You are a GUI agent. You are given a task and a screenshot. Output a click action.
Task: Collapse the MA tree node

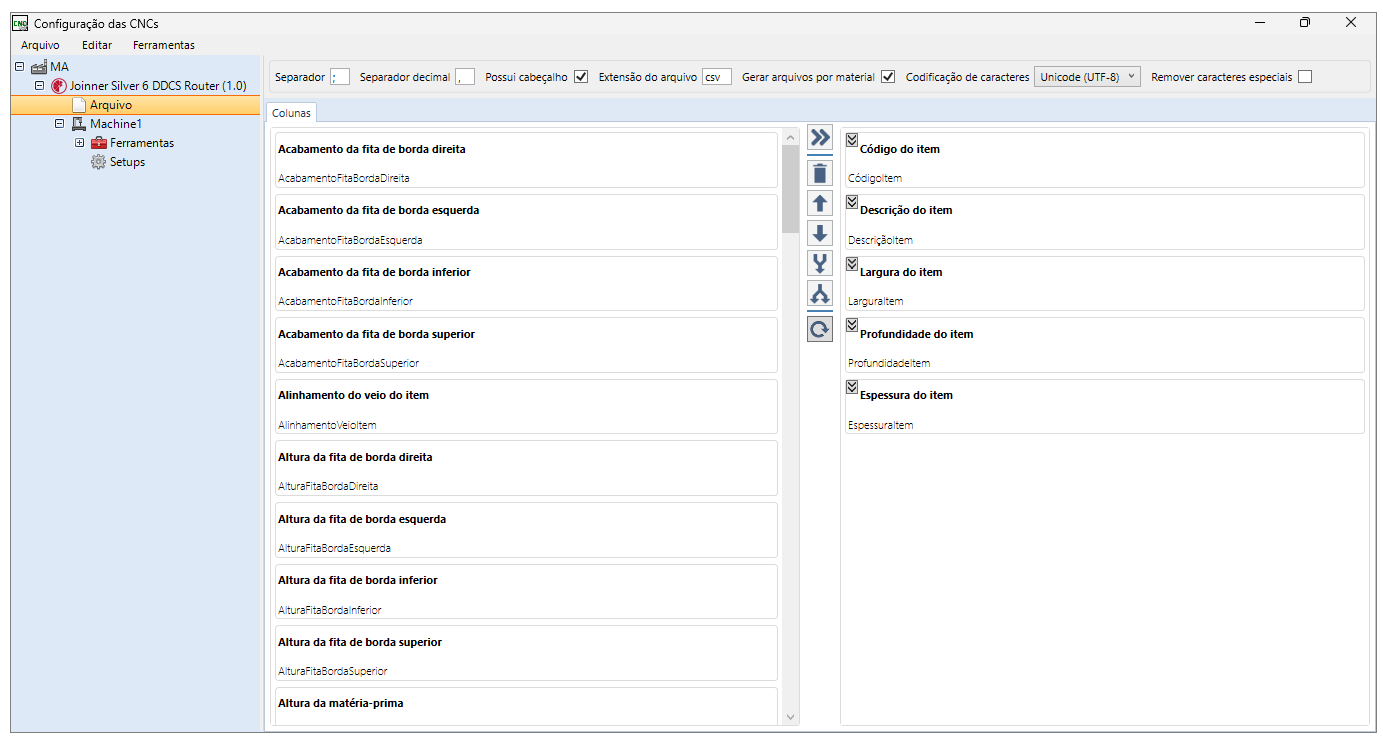tap(20, 67)
